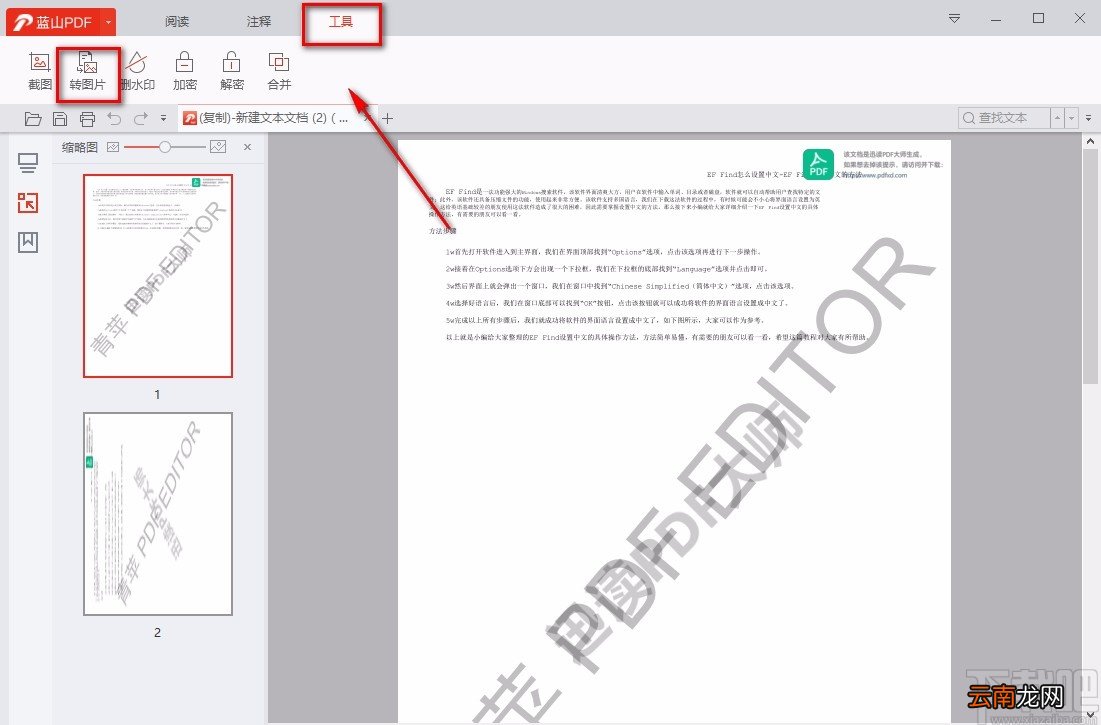The height and width of the screenshot is (725, 1101).
Task: Click the open file folder icon
Action: tap(32, 119)
